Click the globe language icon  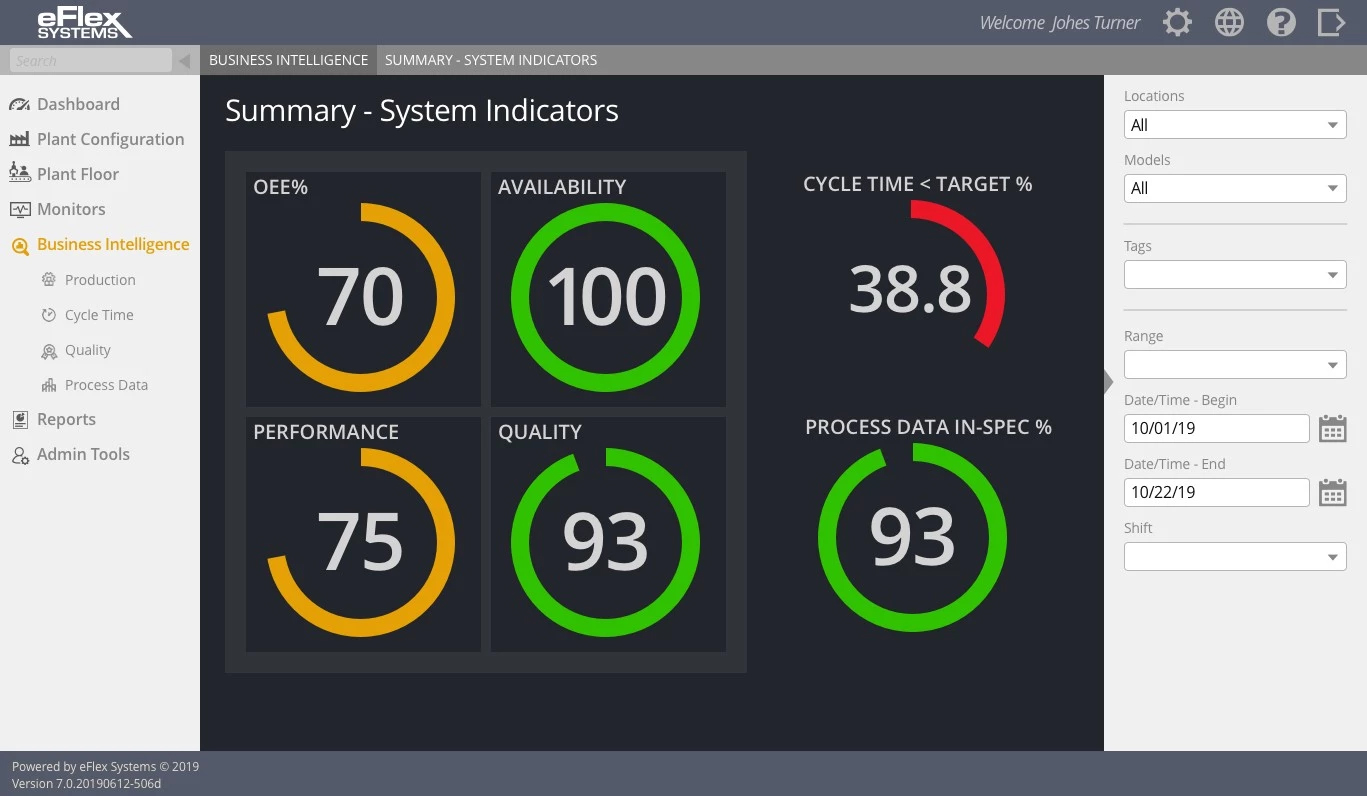click(x=1229, y=23)
